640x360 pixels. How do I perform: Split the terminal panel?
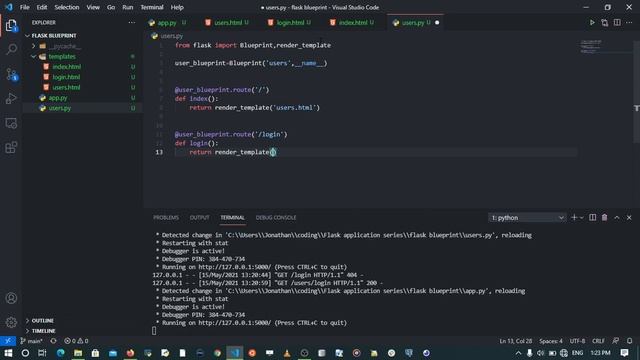pos(593,218)
